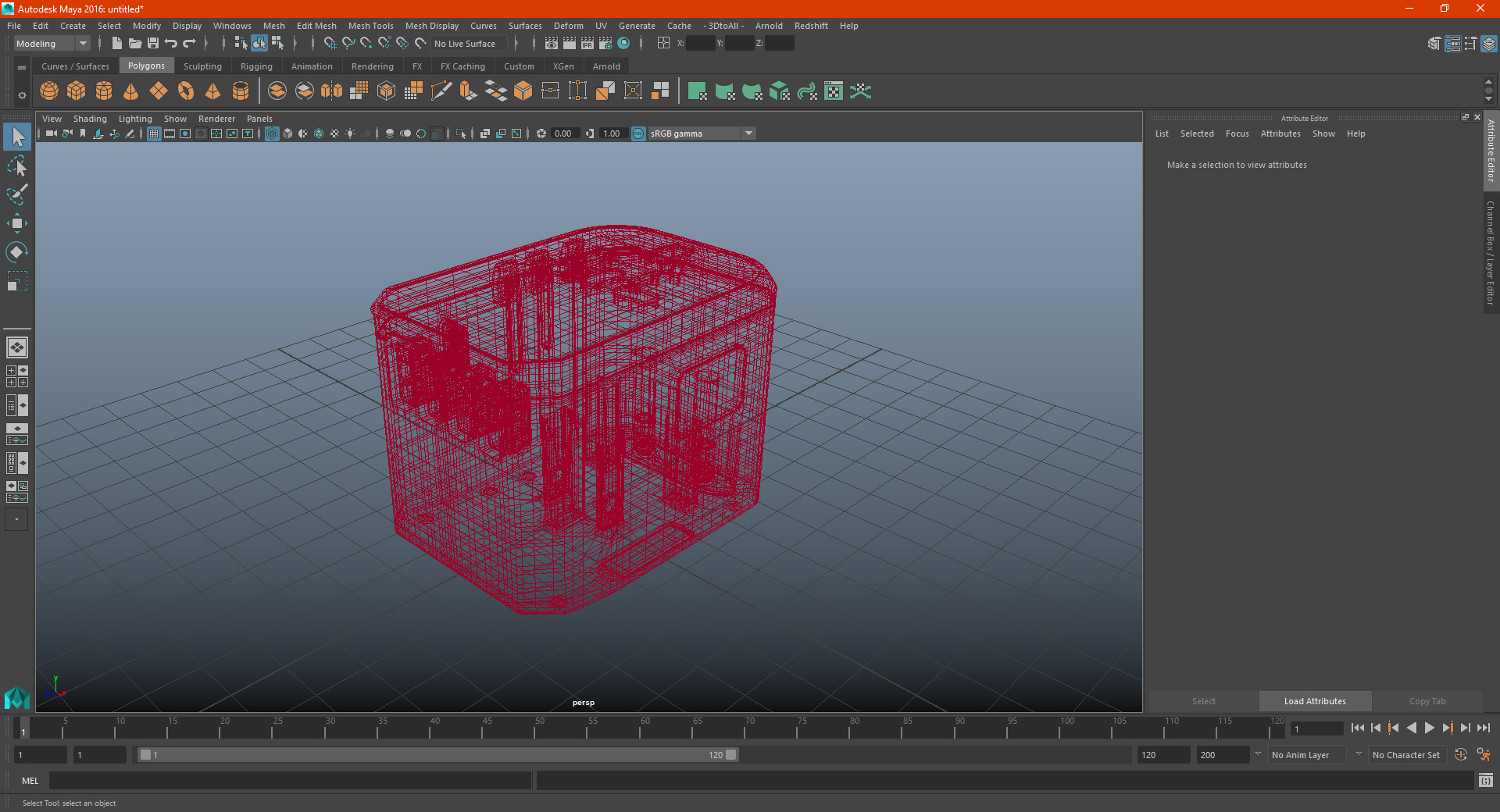Create a polygon torus from the shelf
The image size is (1500, 812).
[x=186, y=91]
